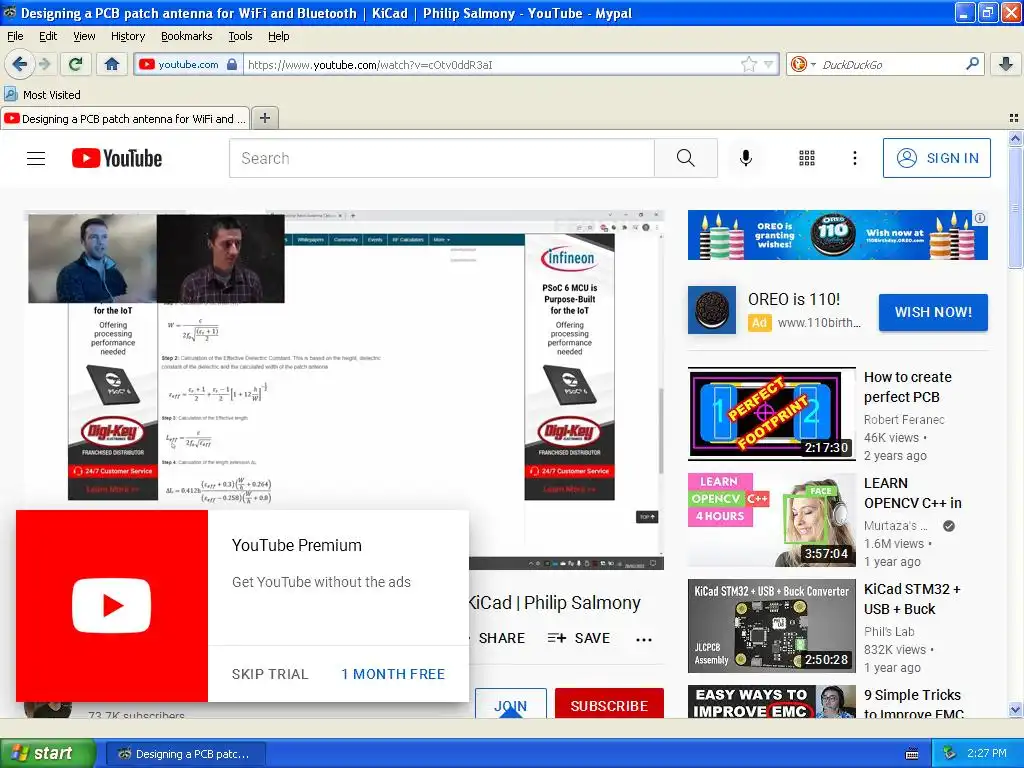Open KiCad STM32 + USB + Buck thumbnail
The width and height of the screenshot is (1024, 768).
[772, 626]
